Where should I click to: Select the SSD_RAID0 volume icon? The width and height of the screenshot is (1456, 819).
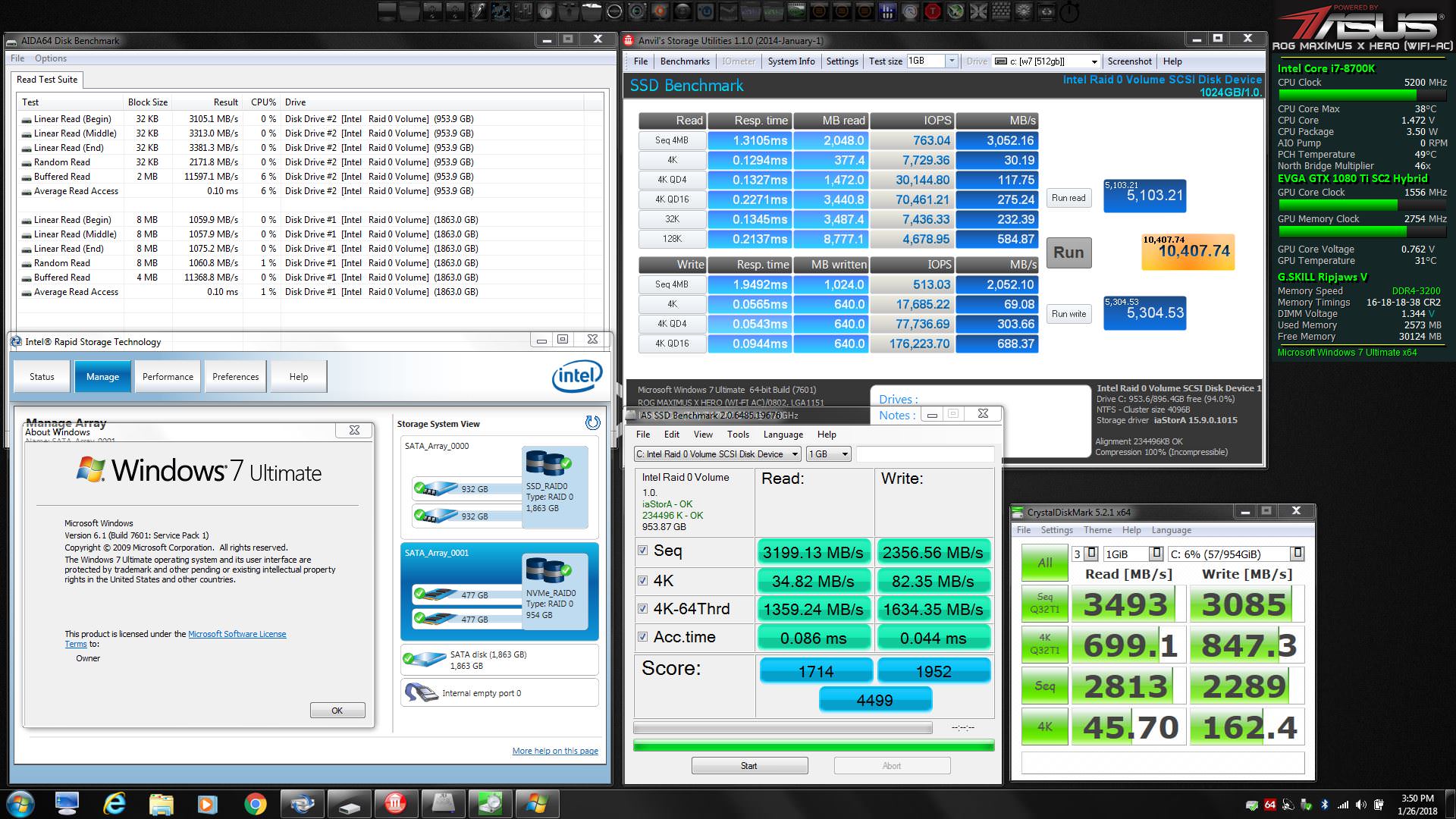tap(548, 463)
